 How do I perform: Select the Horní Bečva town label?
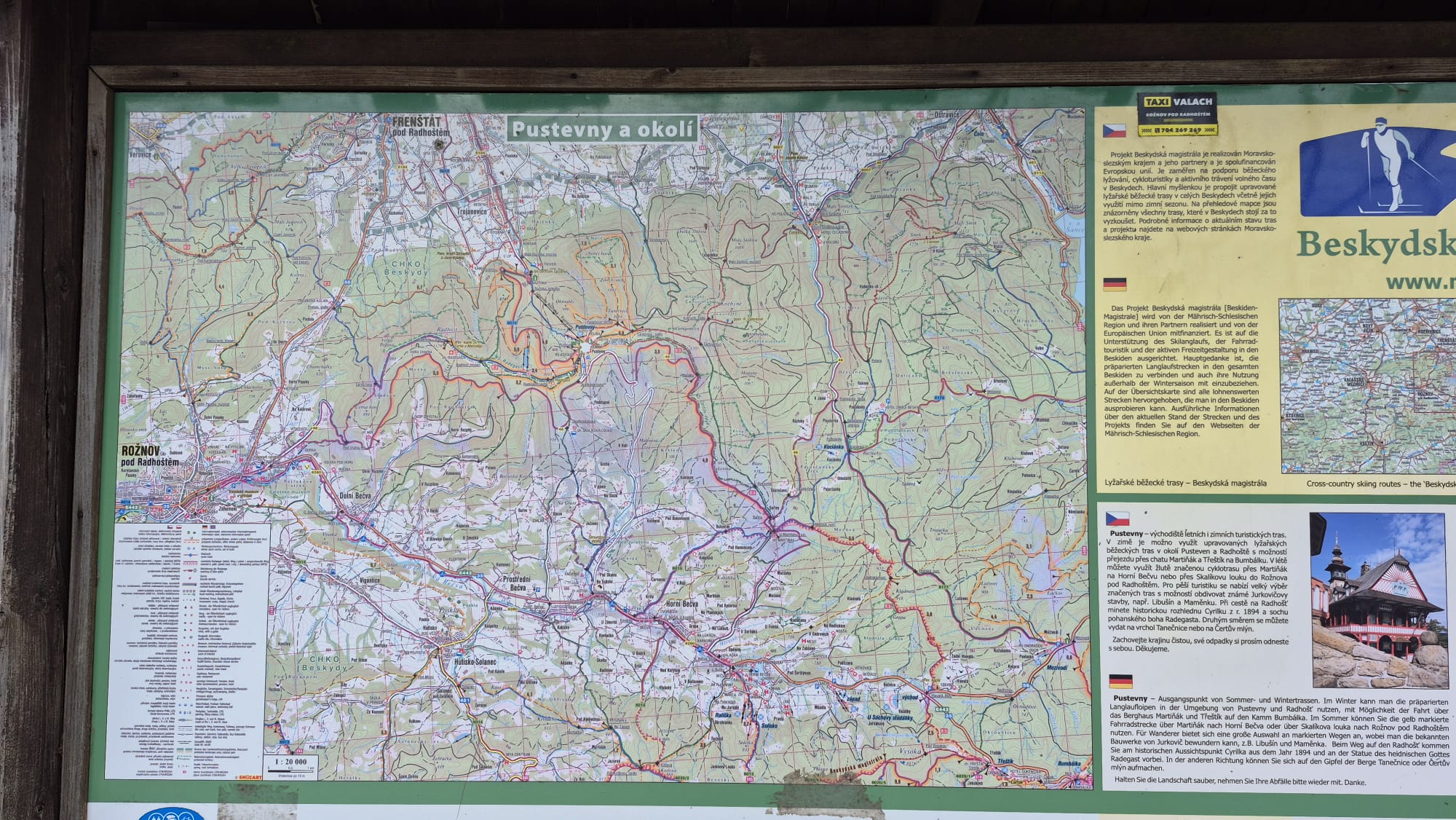coord(681,604)
